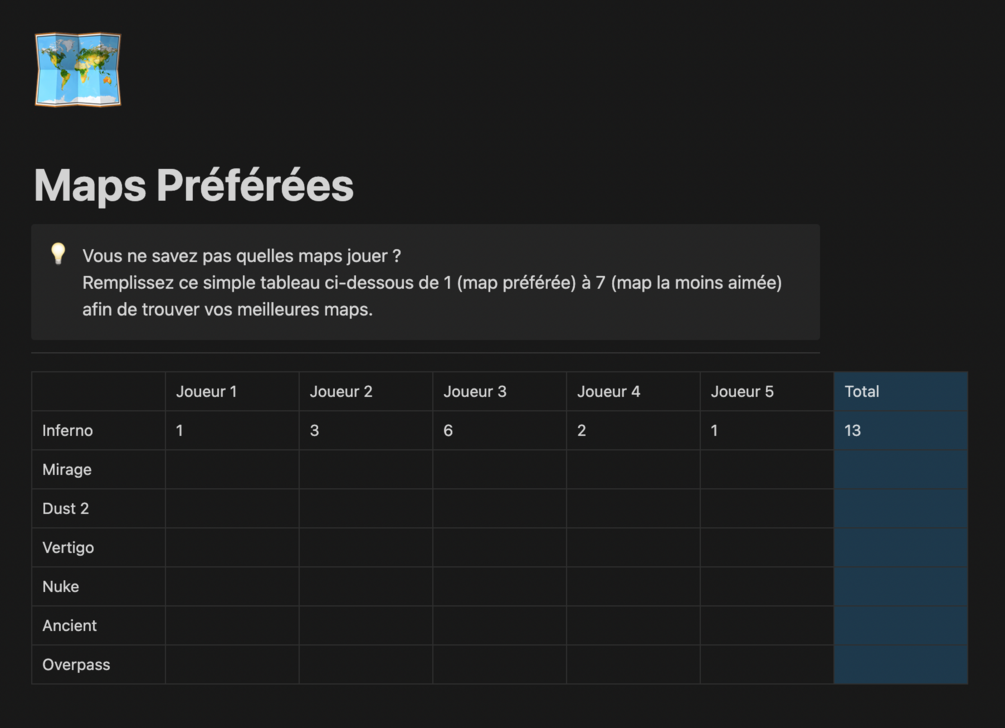Image resolution: width=1005 pixels, height=728 pixels.
Task: Click the callout text about maps
Action: pyautogui.click(x=432, y=283)
